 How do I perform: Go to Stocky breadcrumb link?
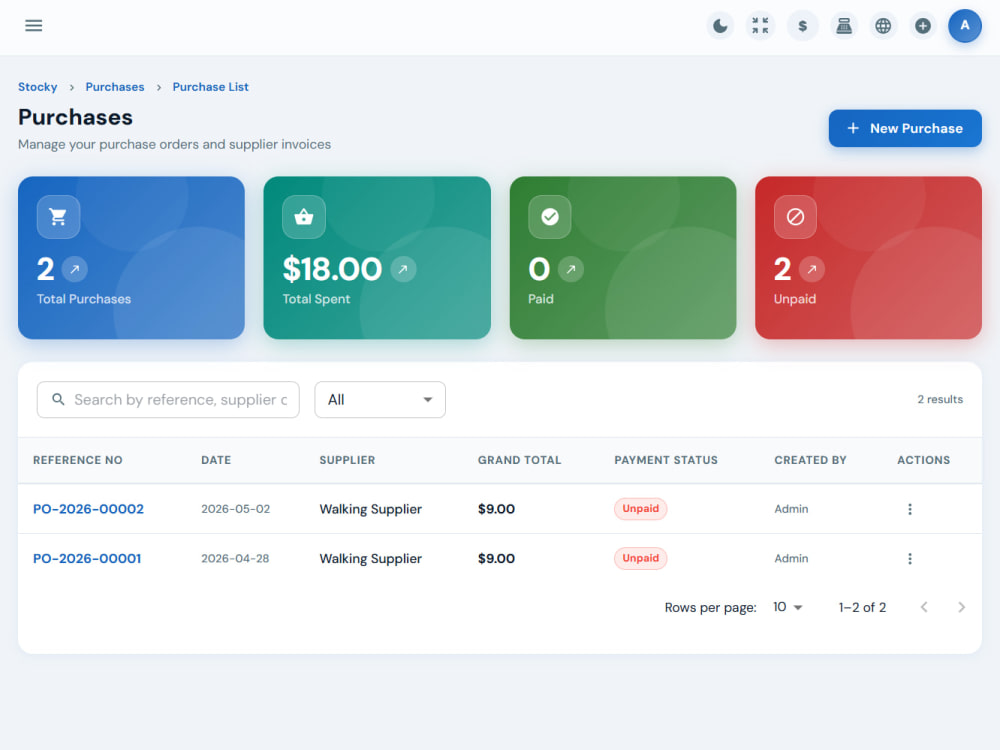point(38,87)
